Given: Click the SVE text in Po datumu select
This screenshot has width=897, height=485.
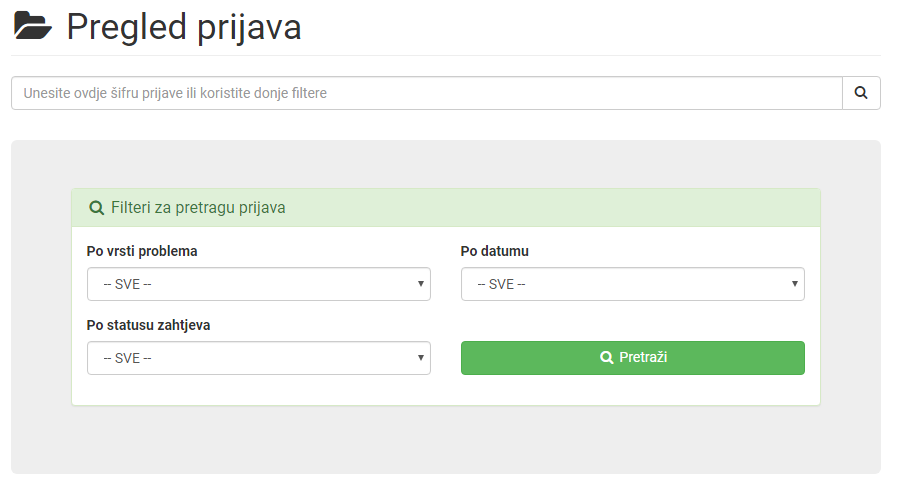Looking at the screenshot, I should coord(501,284).
